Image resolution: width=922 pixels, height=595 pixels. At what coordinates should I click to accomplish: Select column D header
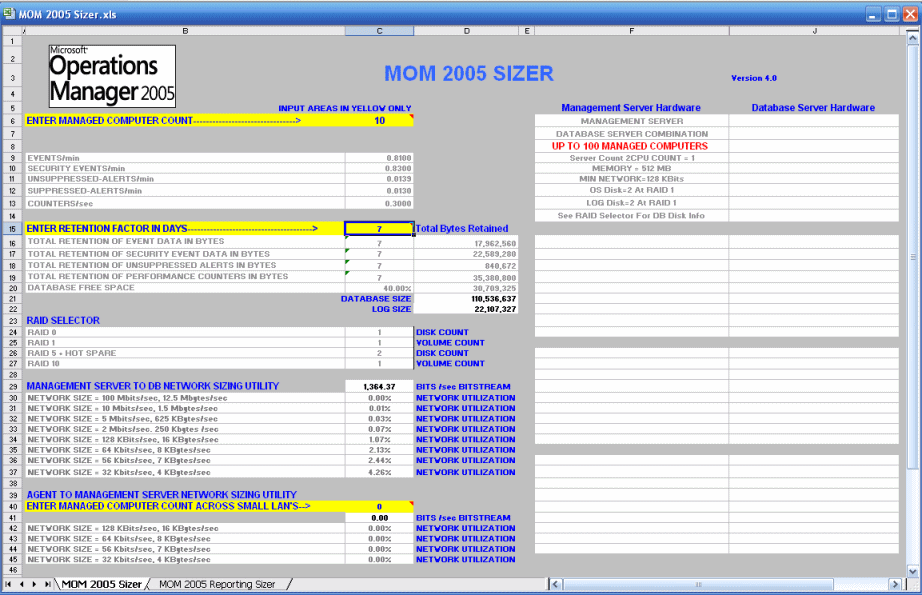[466, 31]
